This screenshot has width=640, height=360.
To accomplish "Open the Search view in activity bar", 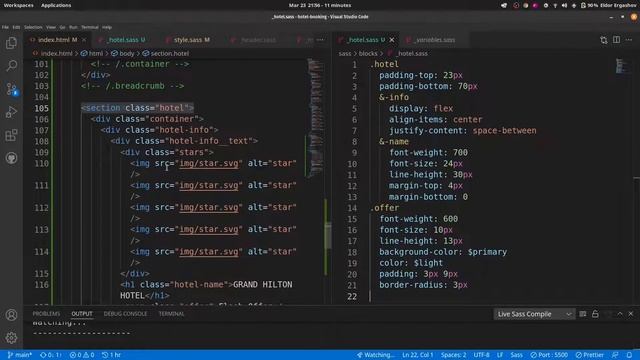I will [x=11, y=65].
